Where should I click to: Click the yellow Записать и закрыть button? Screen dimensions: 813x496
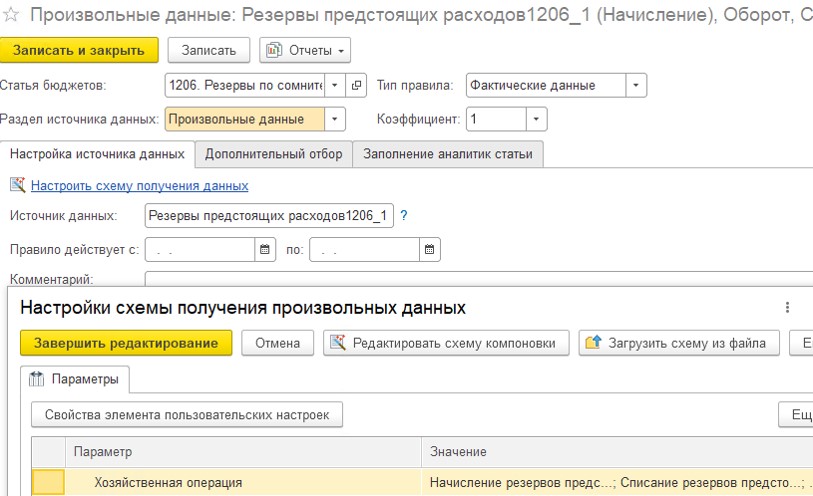(79, 50)
